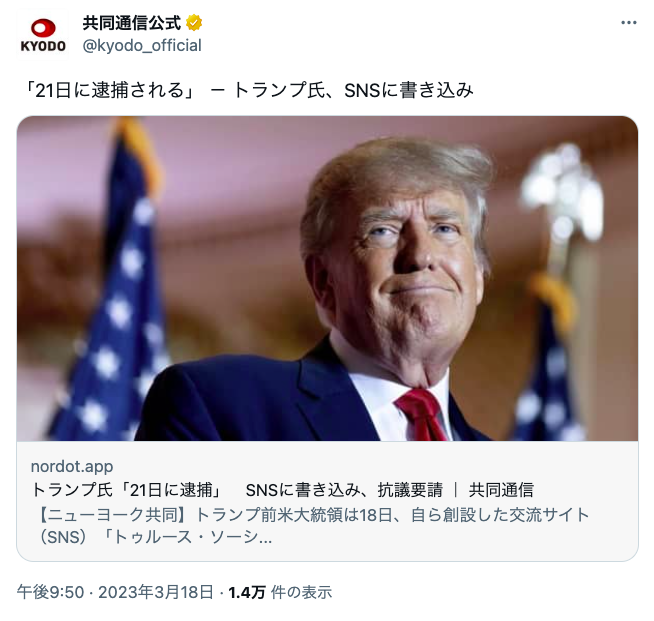Open the Kyodo red emblem avatar

point(43,28)
